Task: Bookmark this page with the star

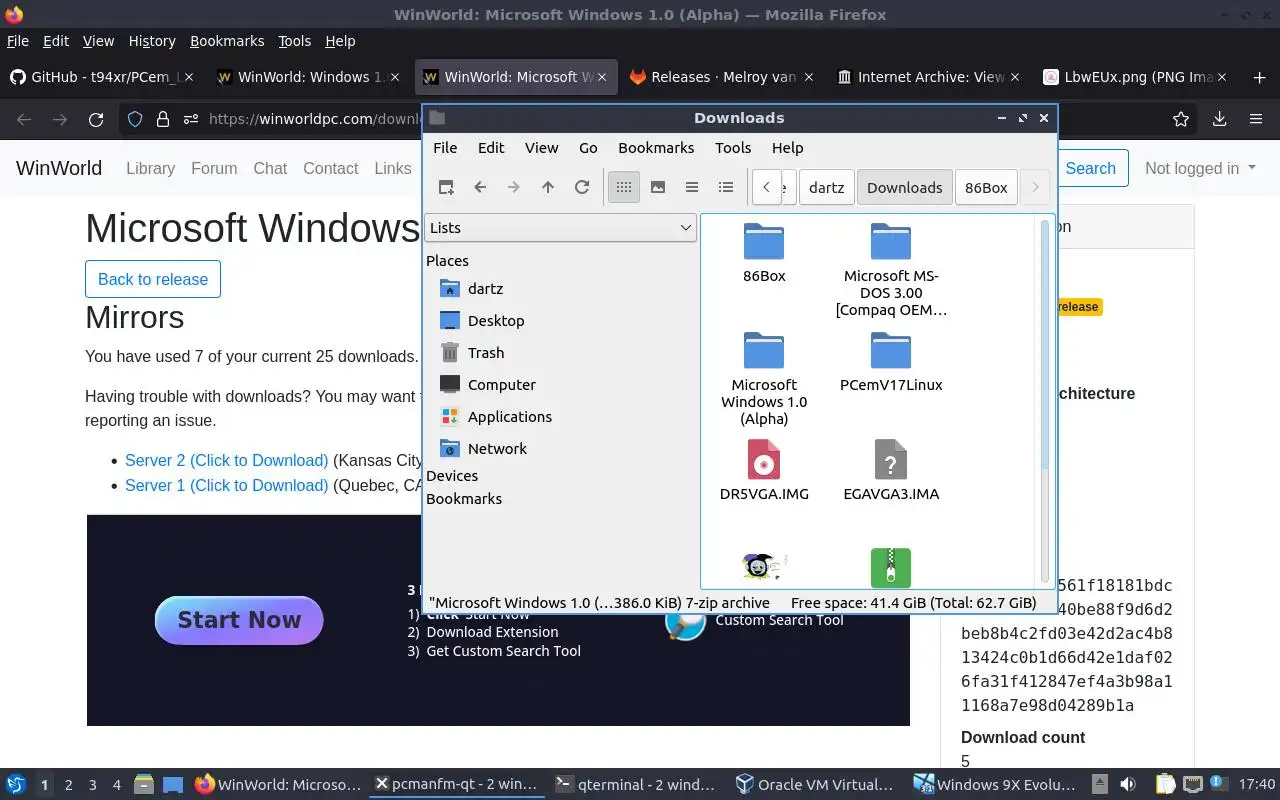Action: point(1181,119)
